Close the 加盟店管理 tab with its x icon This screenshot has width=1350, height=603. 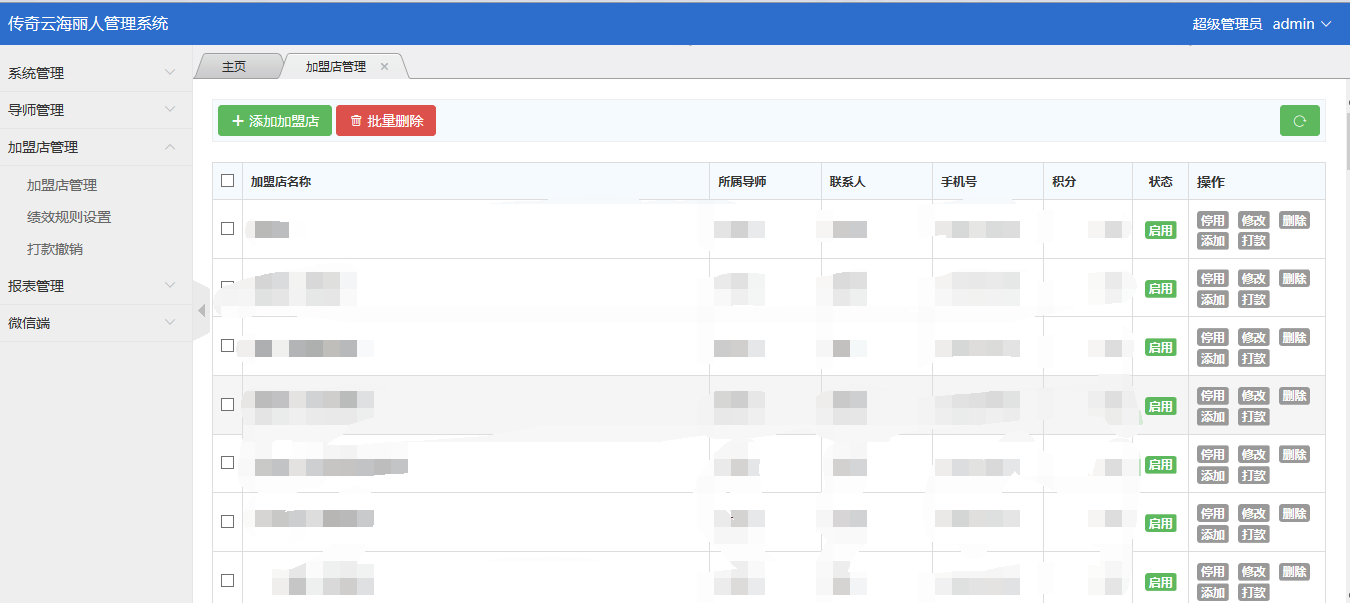click(384, 67)
